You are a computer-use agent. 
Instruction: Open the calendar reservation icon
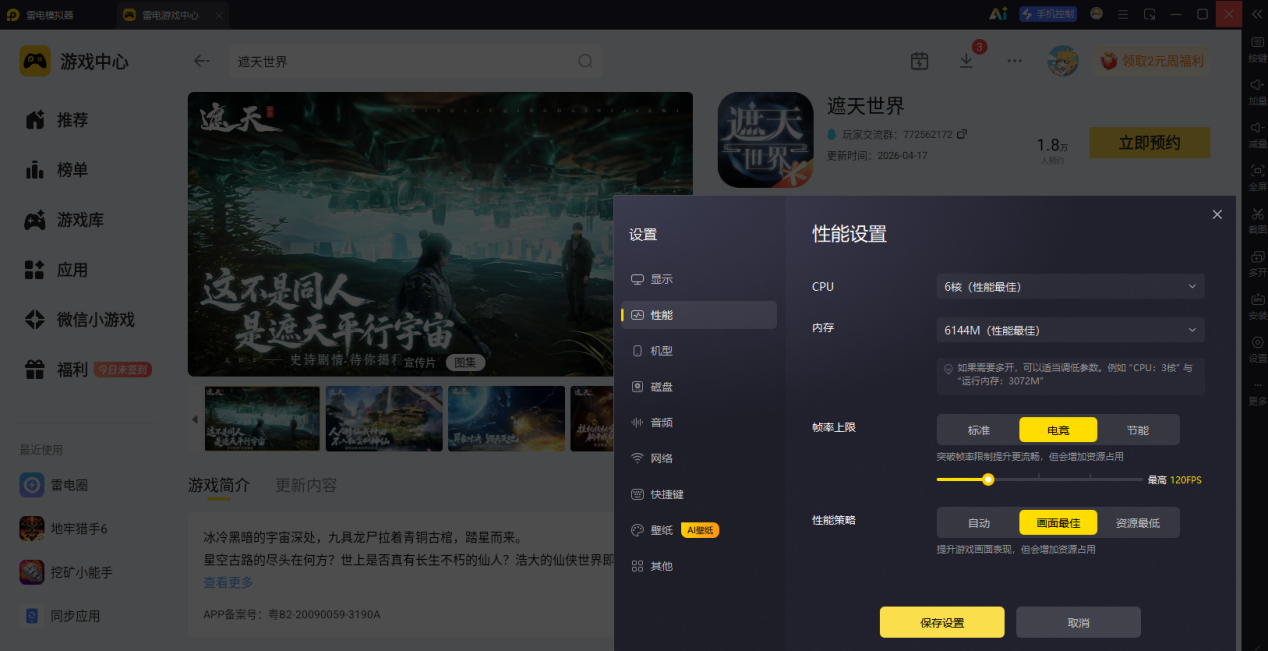[x=920, y=61]
